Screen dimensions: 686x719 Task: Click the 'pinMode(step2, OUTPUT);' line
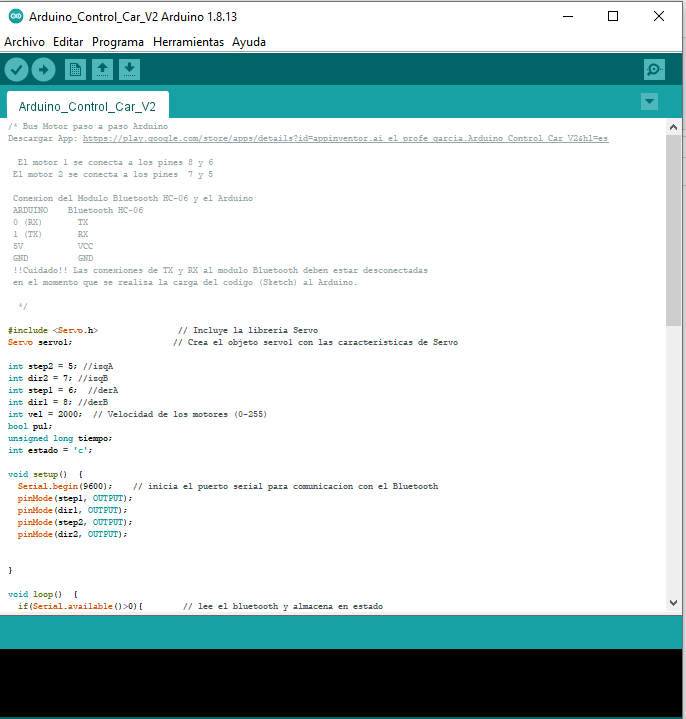pos(75,522)
